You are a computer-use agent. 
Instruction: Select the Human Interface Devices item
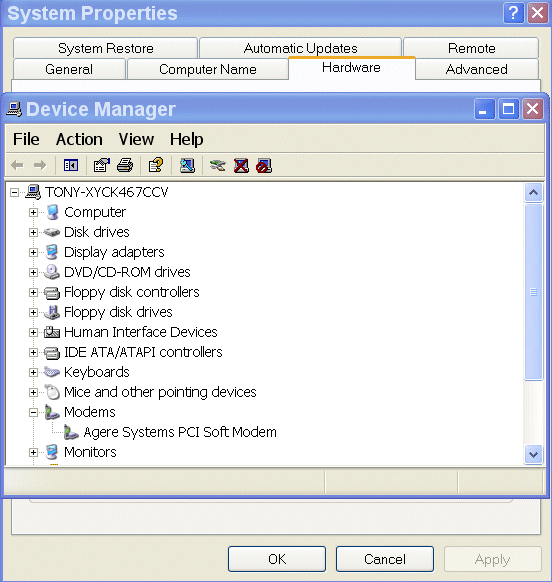[141, 332]
